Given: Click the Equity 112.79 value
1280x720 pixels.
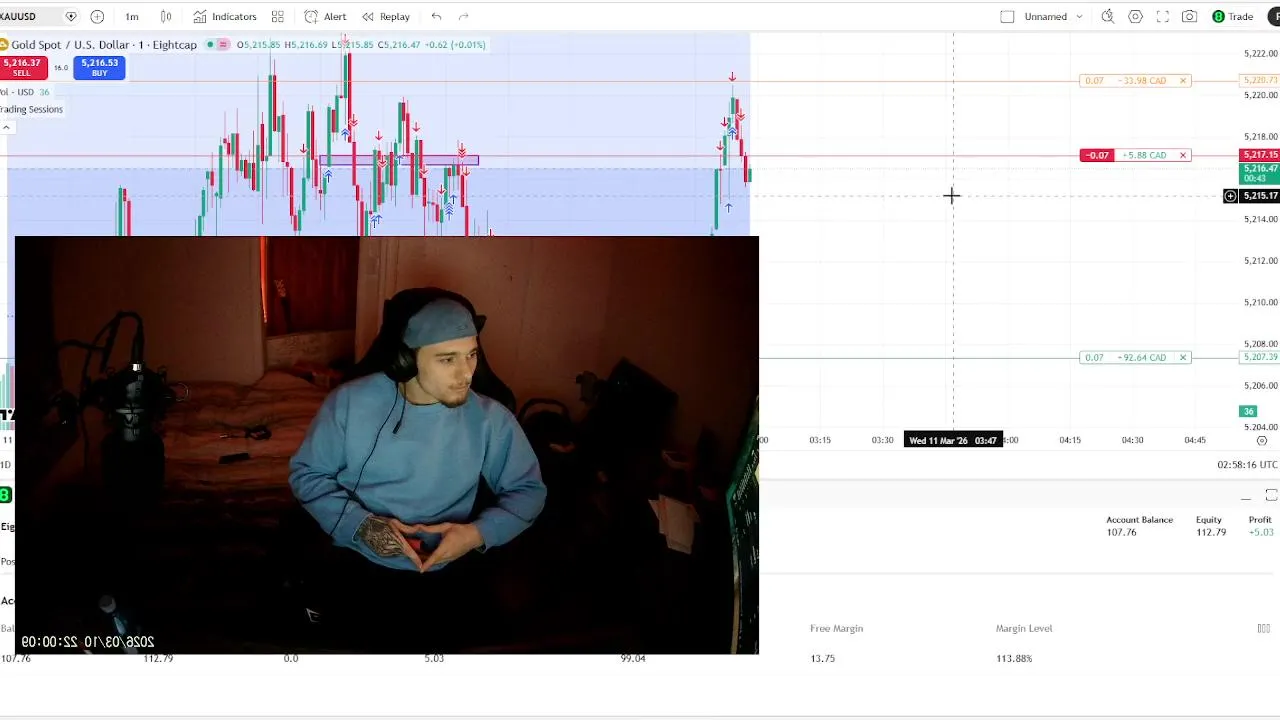Looking at the screenshot, I should (x=1211, y=533).
